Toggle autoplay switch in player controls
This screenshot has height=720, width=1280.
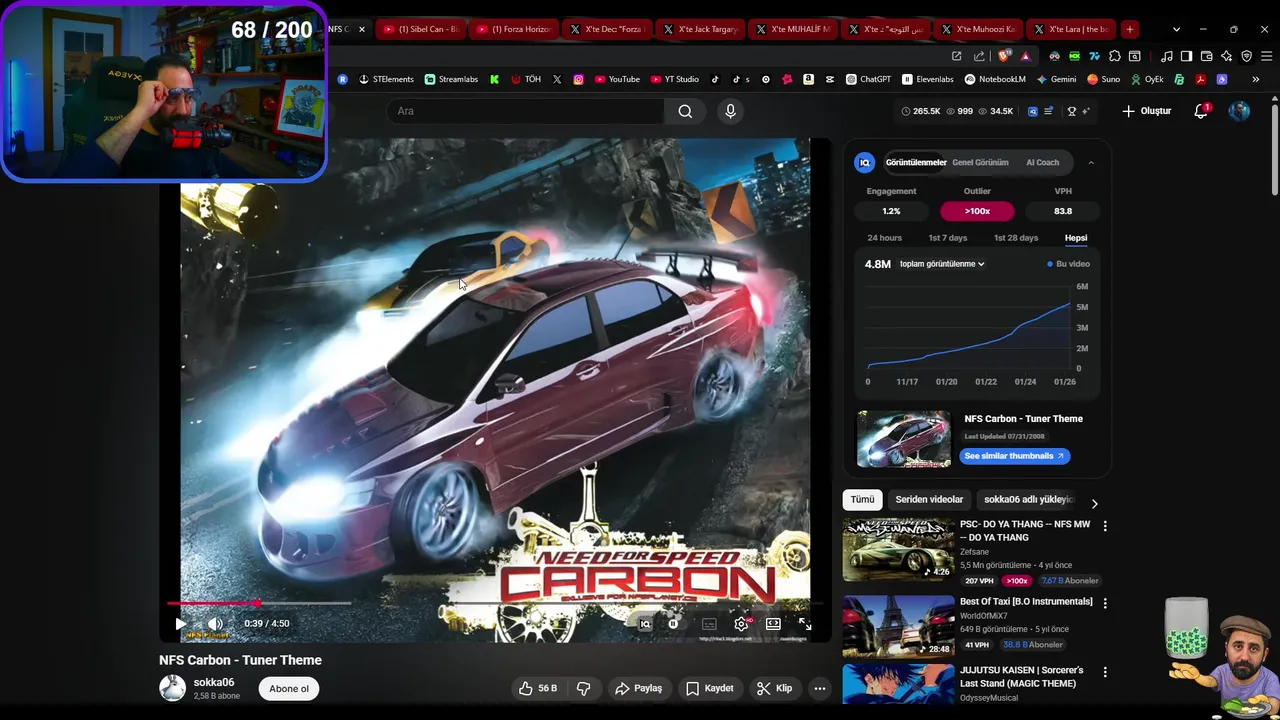[x=673, y=623]
